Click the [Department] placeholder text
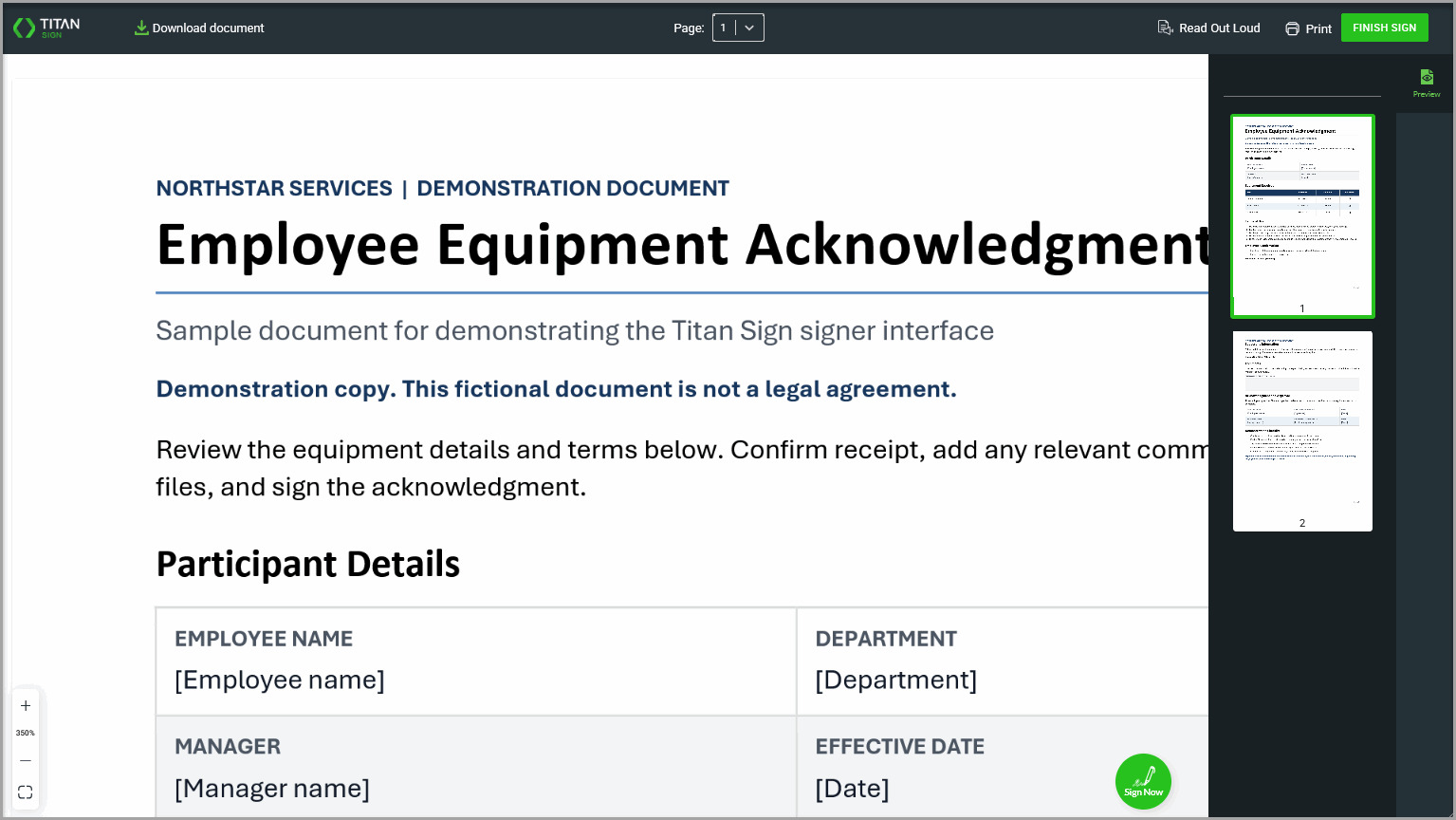The width and height of the screenshot is (1456, 820). 895,680
